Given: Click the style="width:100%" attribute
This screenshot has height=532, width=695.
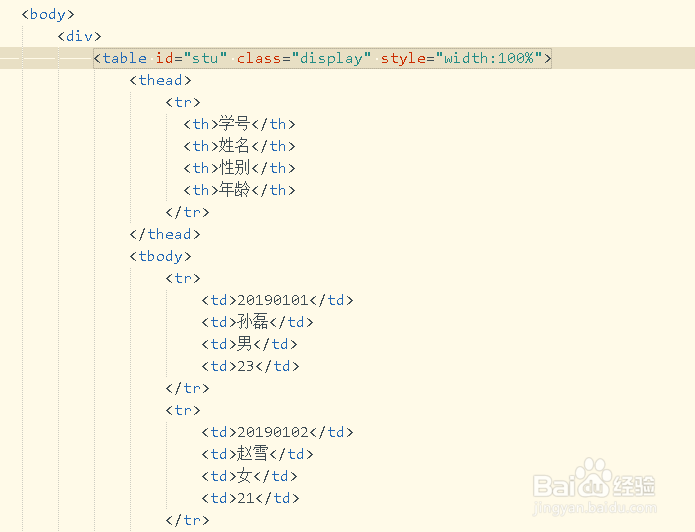Looking at the screenshot, I should coord(461,58).
